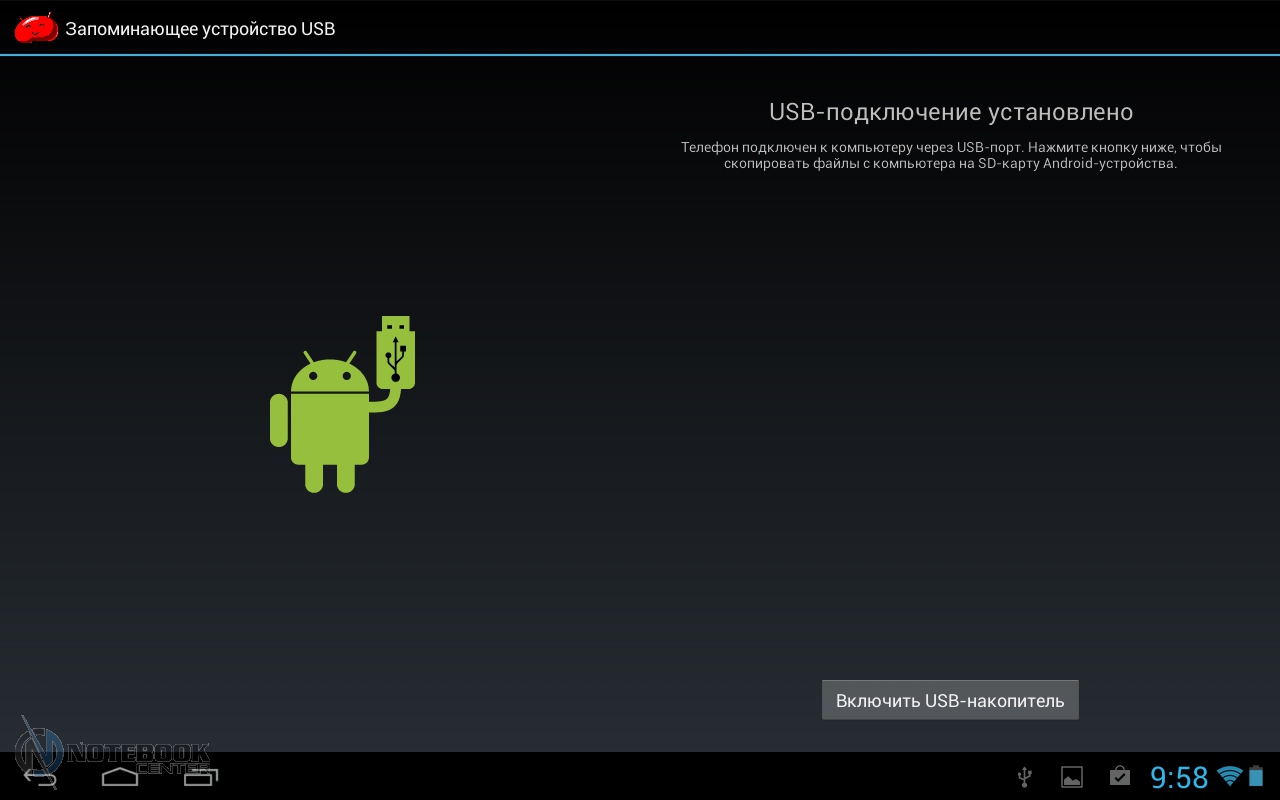Click the USB plug held by robot
Screen dimensions: 1280x800
pos(396,350)
